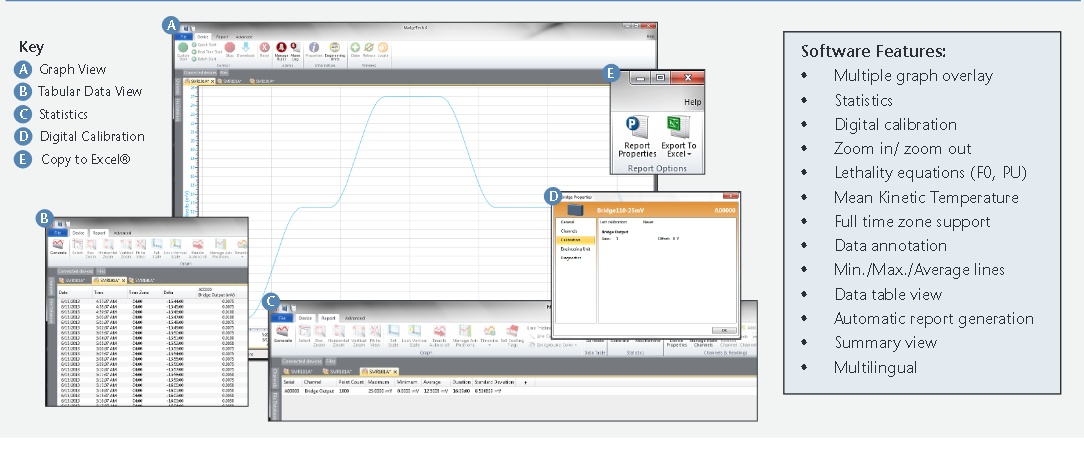The height and width of the screenshot is (462, 1084).
Task: Click the Generate report icon in tabular window
Action: (59, 245)
